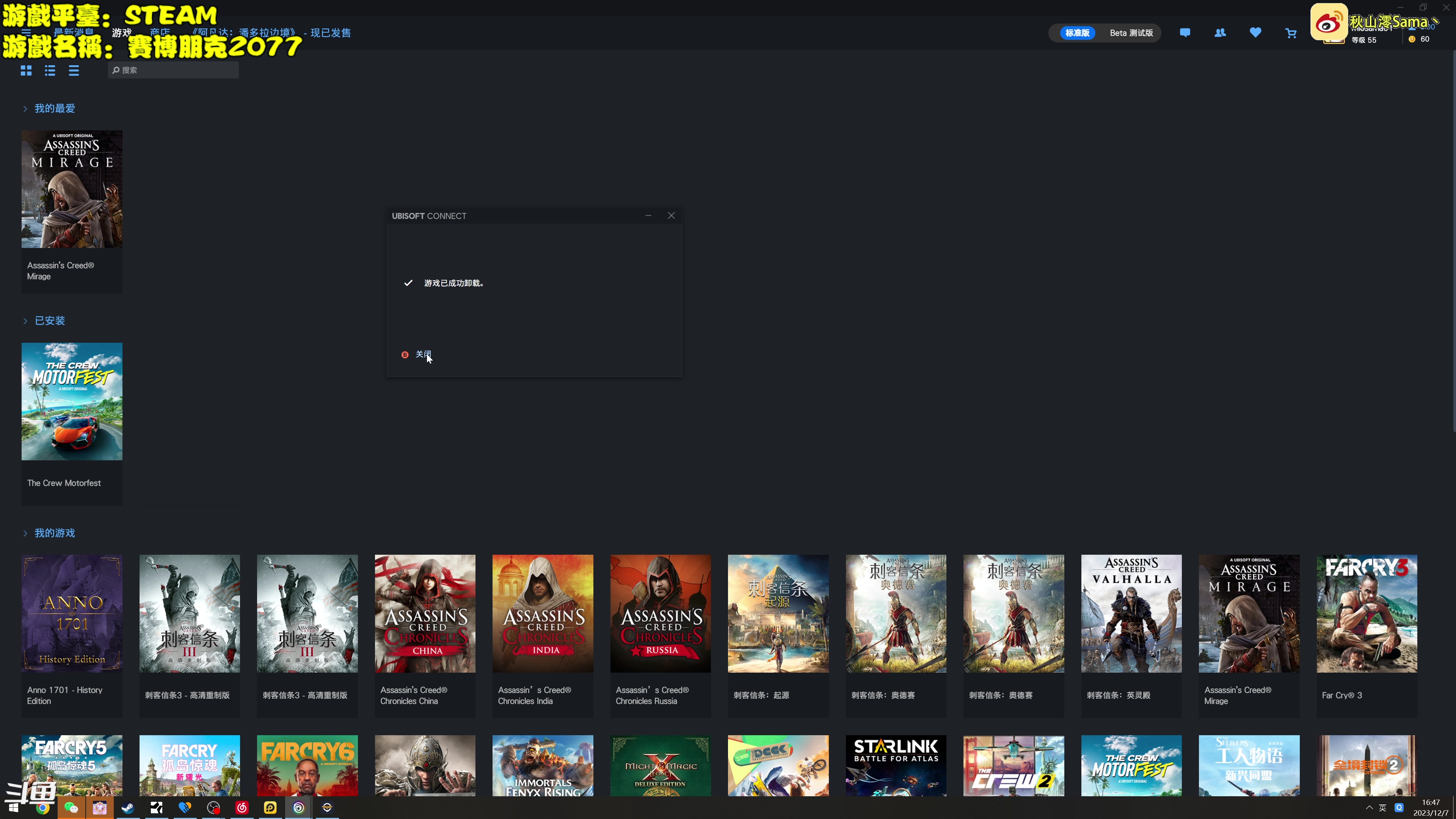Open Assassin's Creed Chronicles India
The width and height of the screenshot is (1456, 819).
point(543,636)
